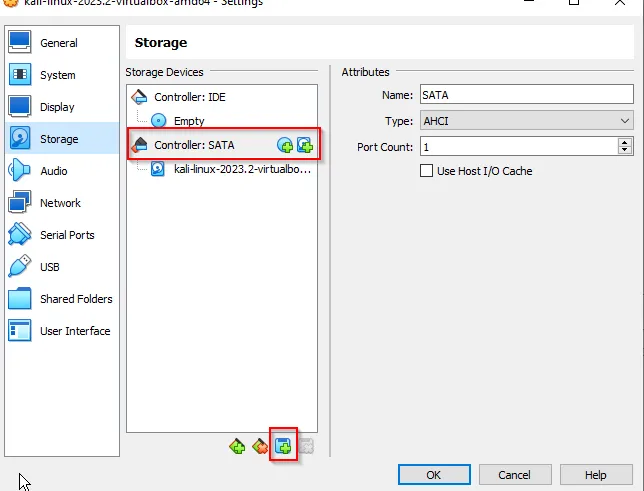This screenshot has width=644, height=491.
Task: Enable the Use Host I/O Cache checkbox
Action: [x=427, y=171]
